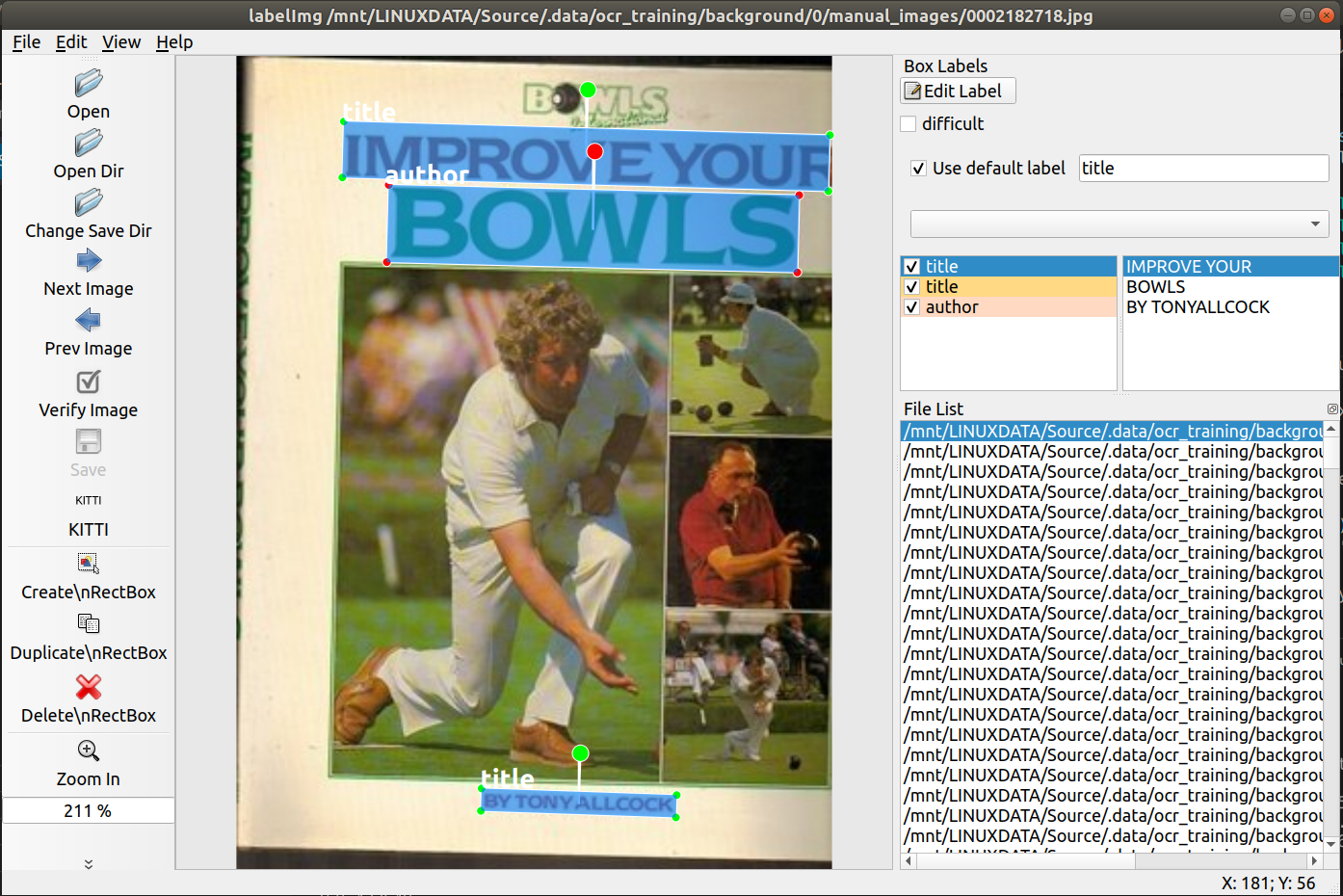This screenshot has height=896, width=1343.
Task: Click the Zoom In magnifier icon
Action: [89, 750]
